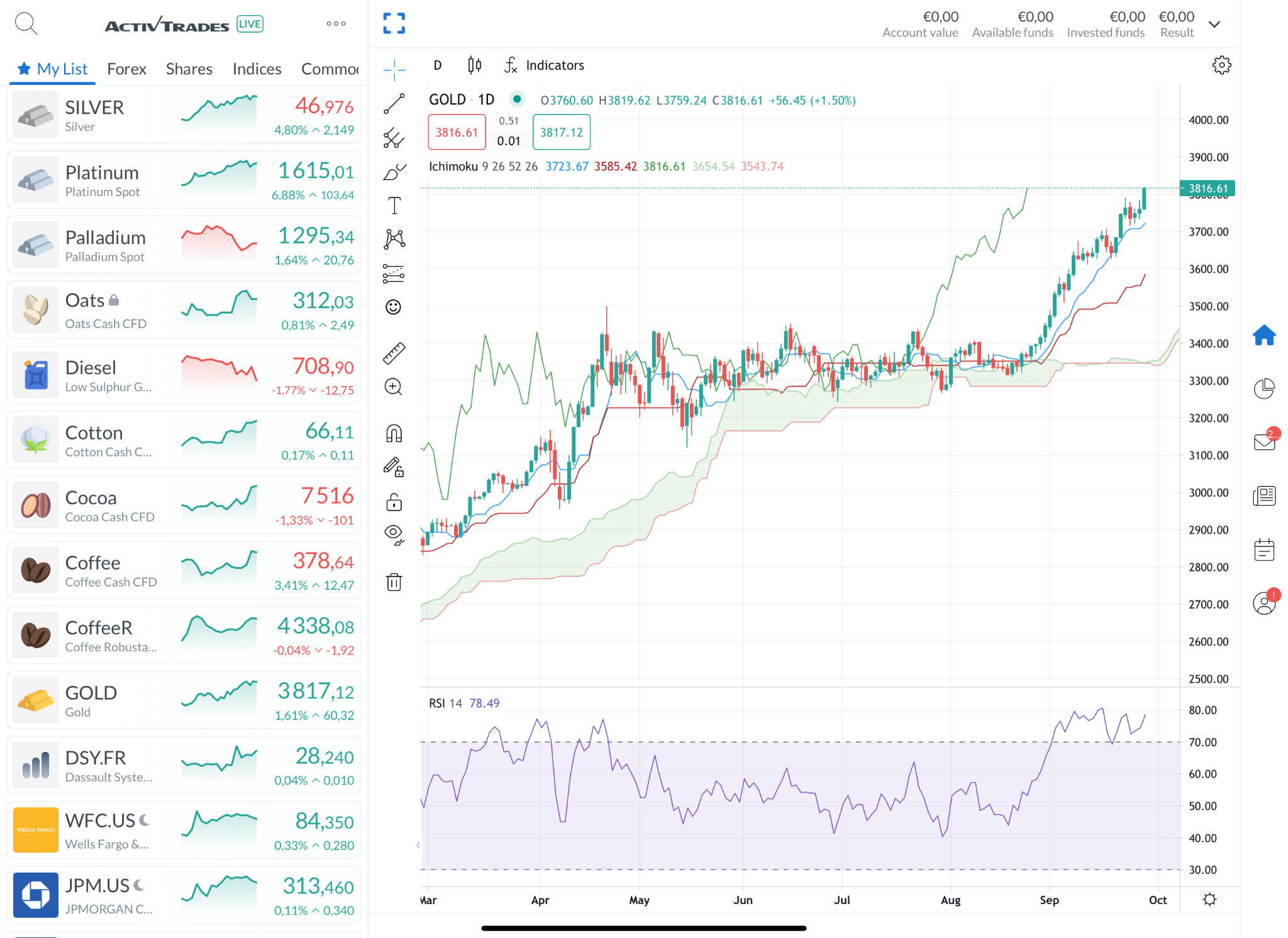Click the red 3816.61 sell button
The width and height of the screenshot is (1288, 938).
point(457,132)
